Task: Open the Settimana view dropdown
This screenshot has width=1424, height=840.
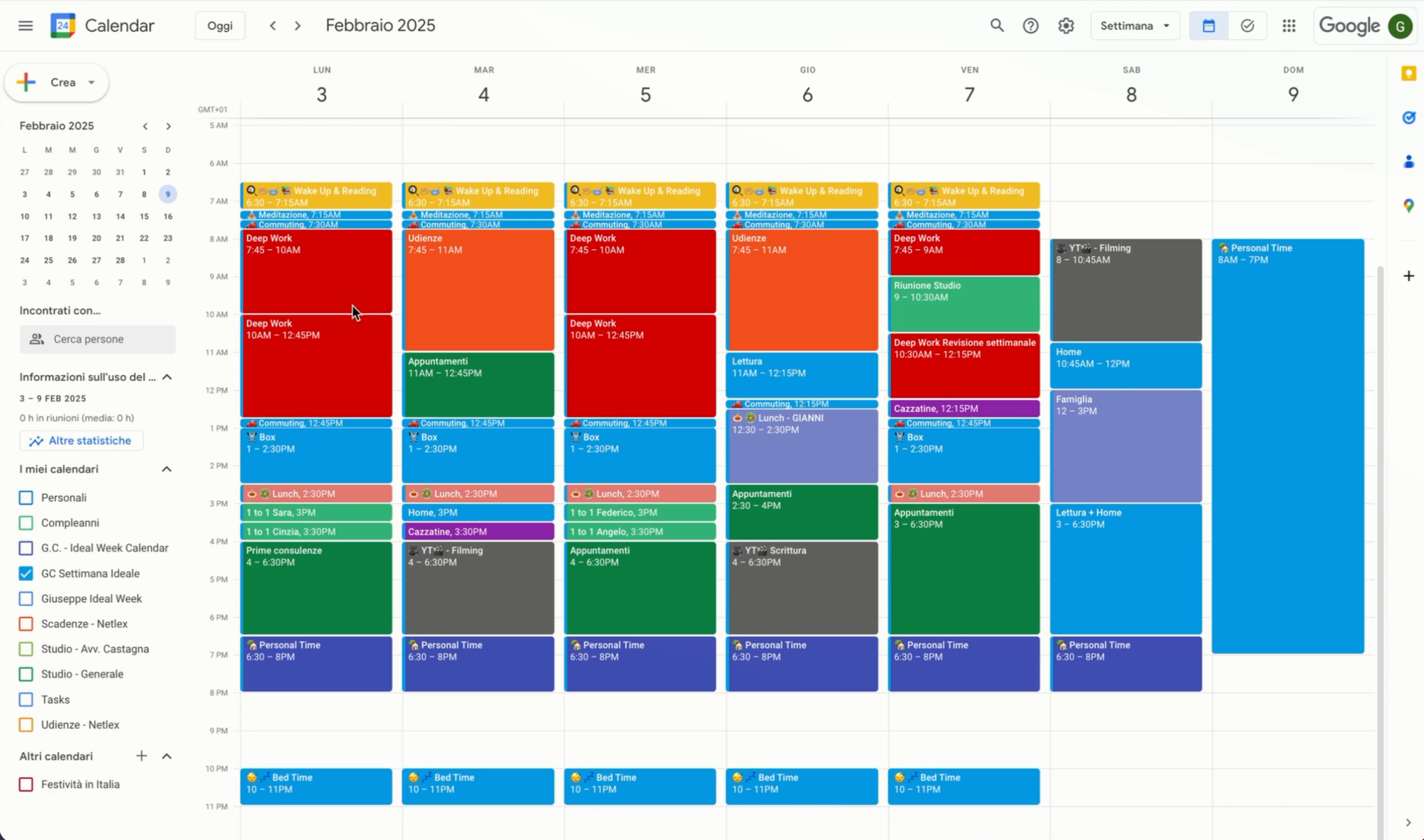Action: [1134, 26]
